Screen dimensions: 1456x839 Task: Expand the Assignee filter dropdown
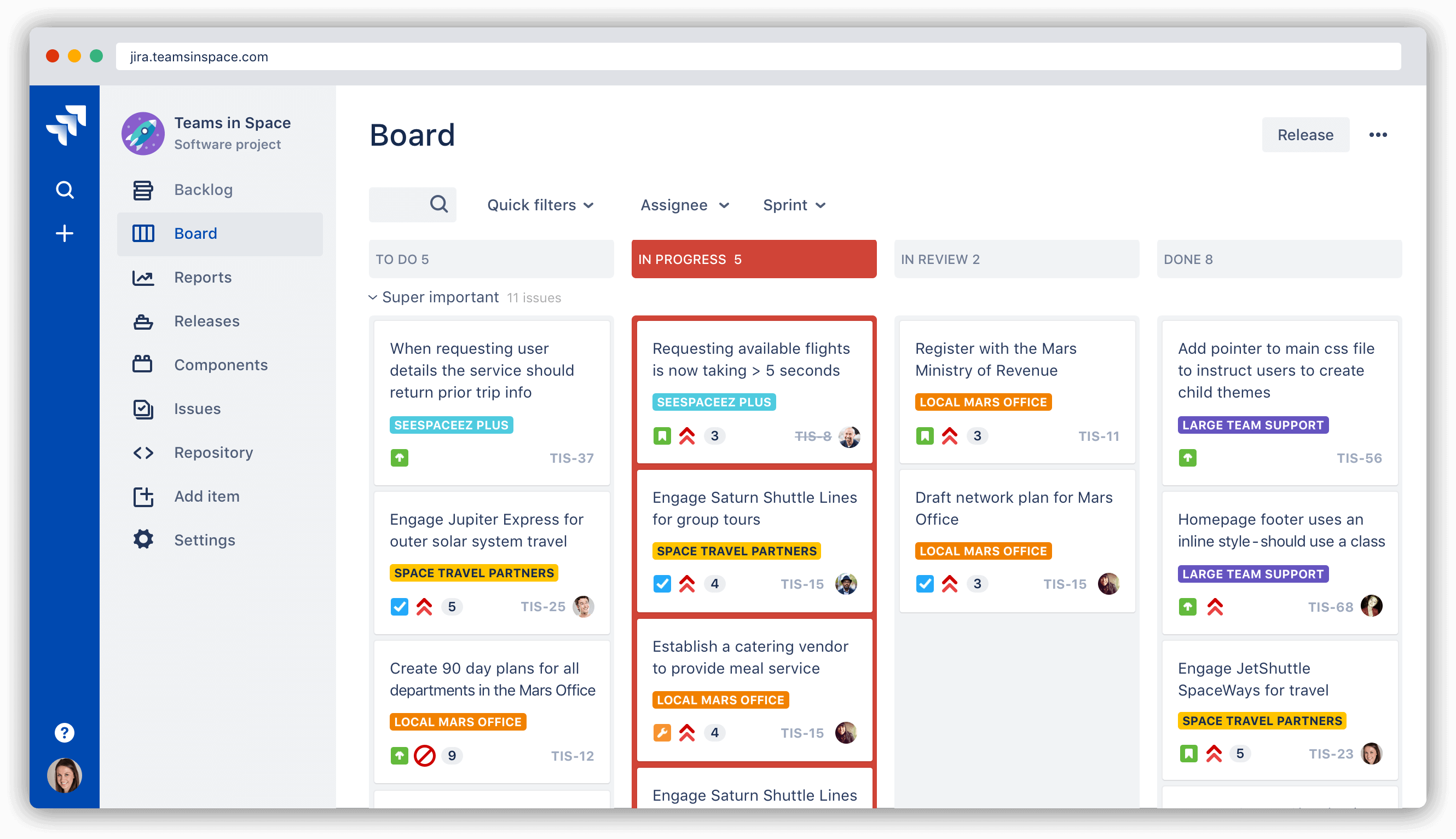point(684,205)
